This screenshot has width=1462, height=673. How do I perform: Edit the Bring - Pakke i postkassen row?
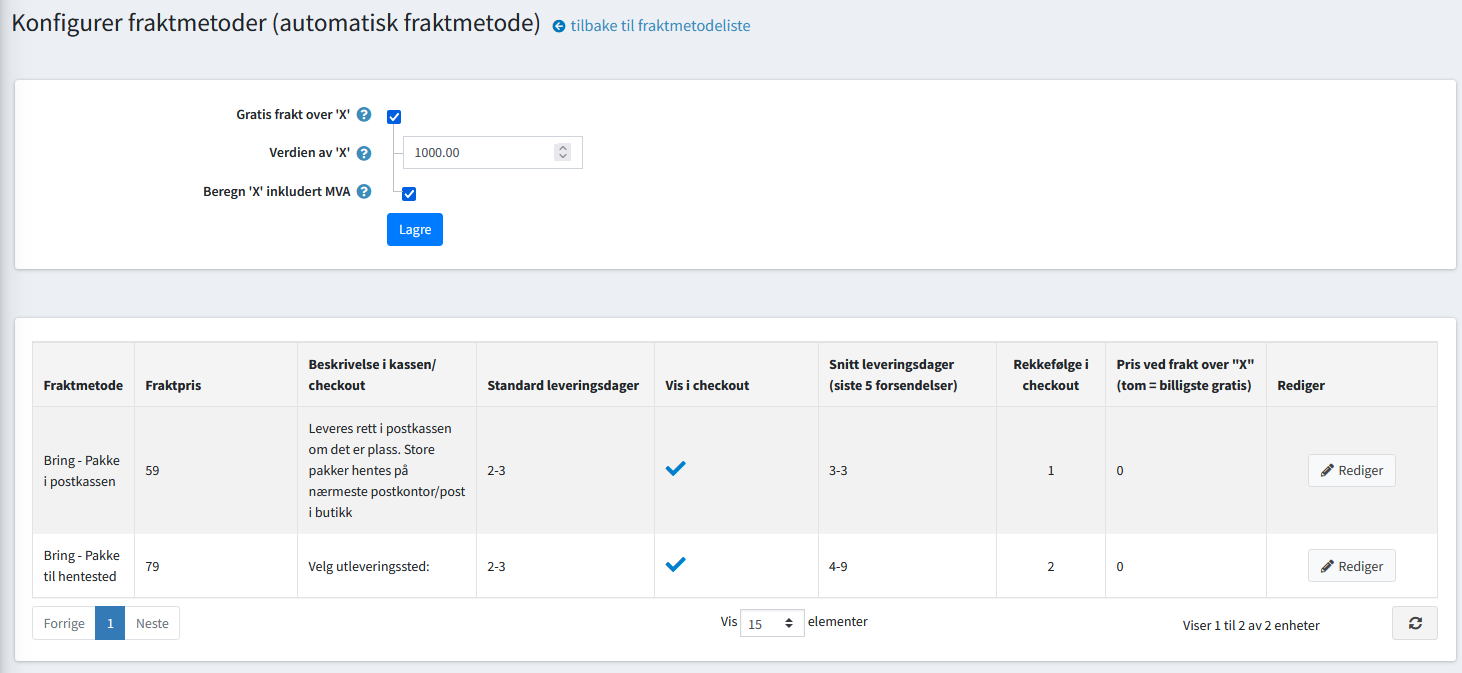(1351, 470)
